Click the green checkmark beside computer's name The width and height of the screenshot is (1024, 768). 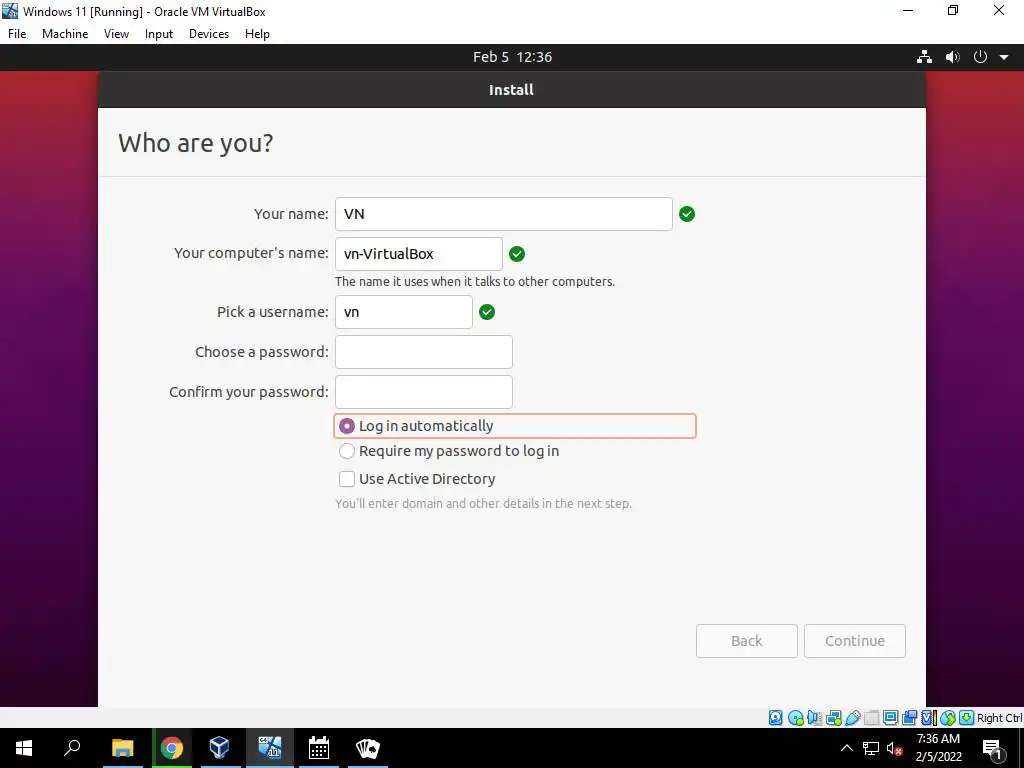coord(517,253)
